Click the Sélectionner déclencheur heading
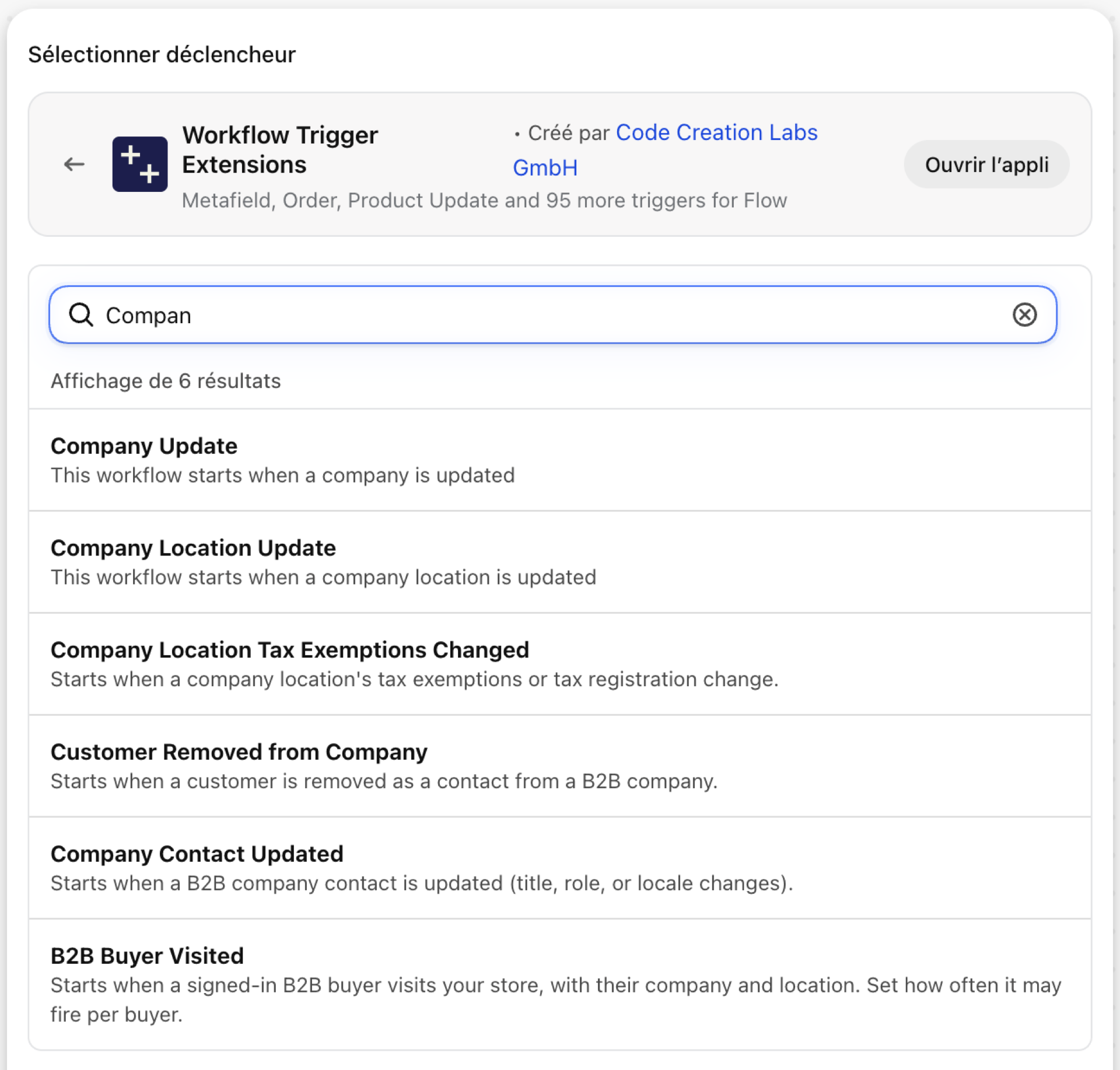 point(162,55)
